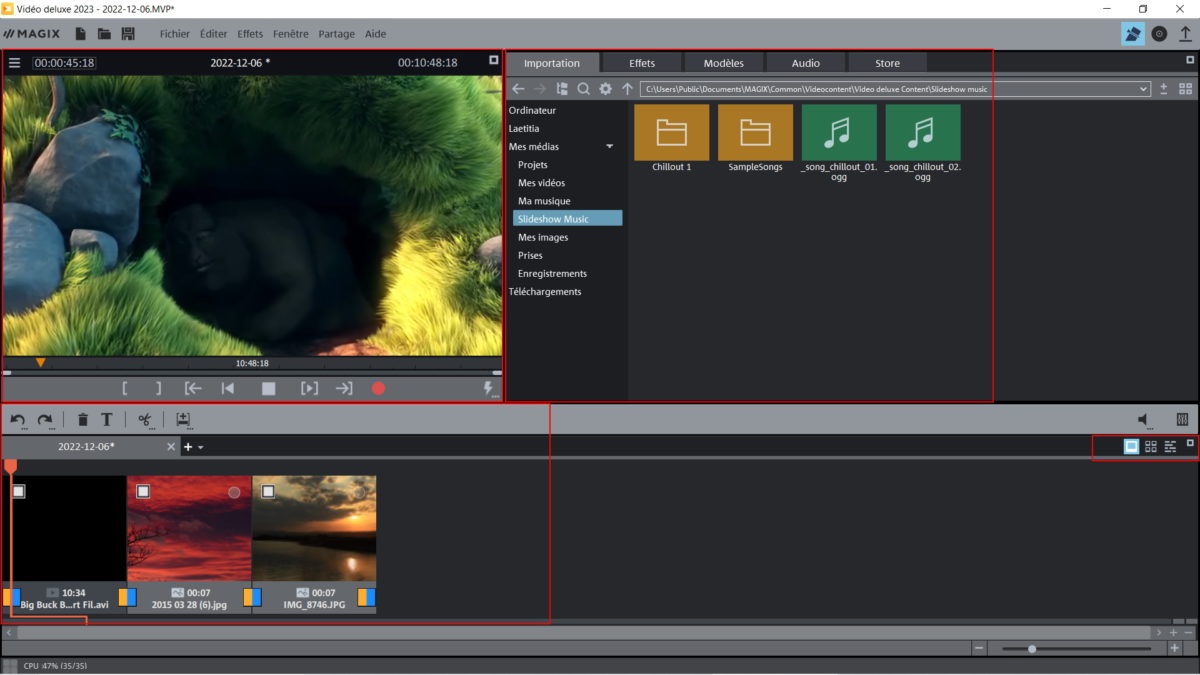Select Ordinateur in the media tree
1200x675 pixels.
(x=532, y=110)
